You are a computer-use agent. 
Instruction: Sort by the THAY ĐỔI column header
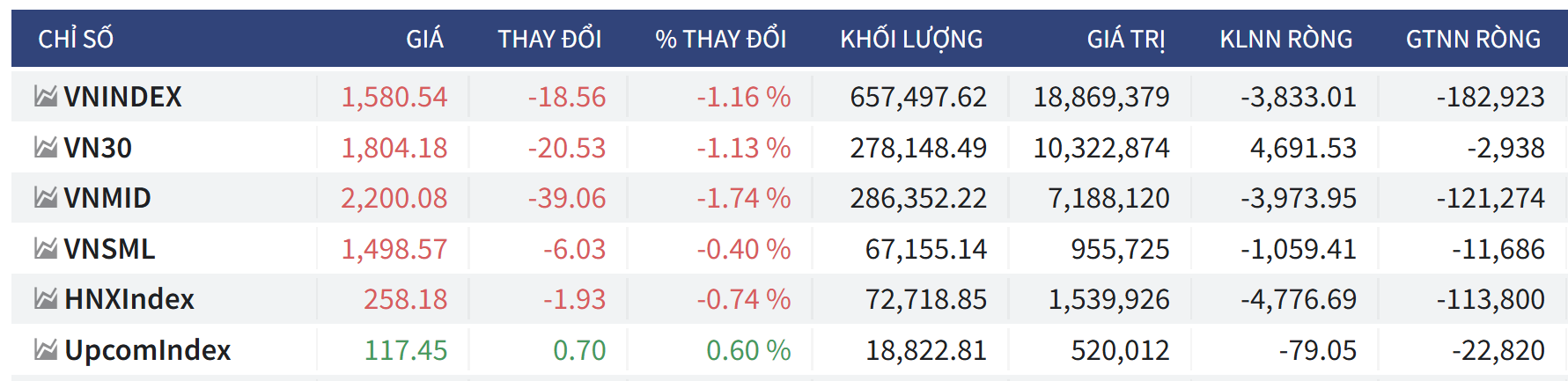pyautogui.click(x=549, y=40)
